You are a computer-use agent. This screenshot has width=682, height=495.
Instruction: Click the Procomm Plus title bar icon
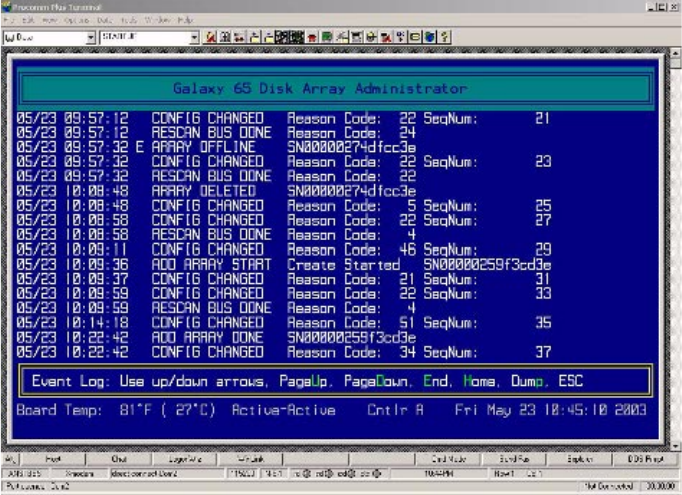8,6
